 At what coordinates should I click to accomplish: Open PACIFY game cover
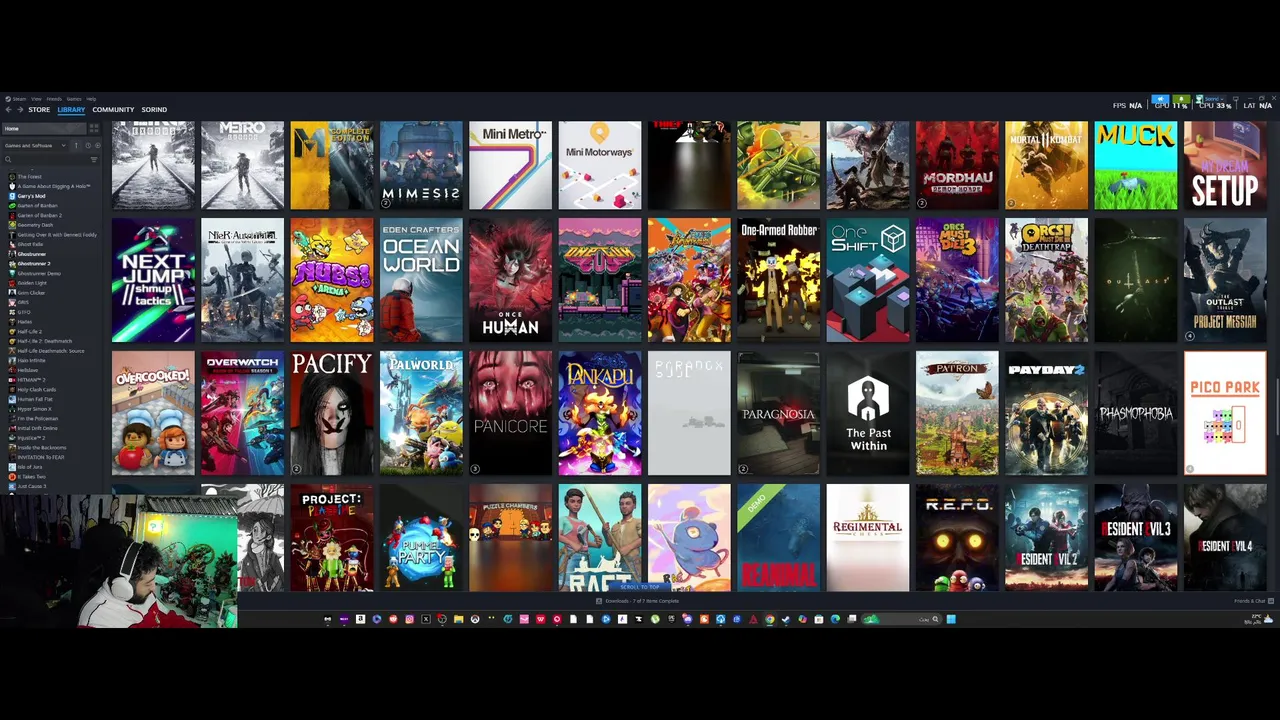click(x=332, y=413)
